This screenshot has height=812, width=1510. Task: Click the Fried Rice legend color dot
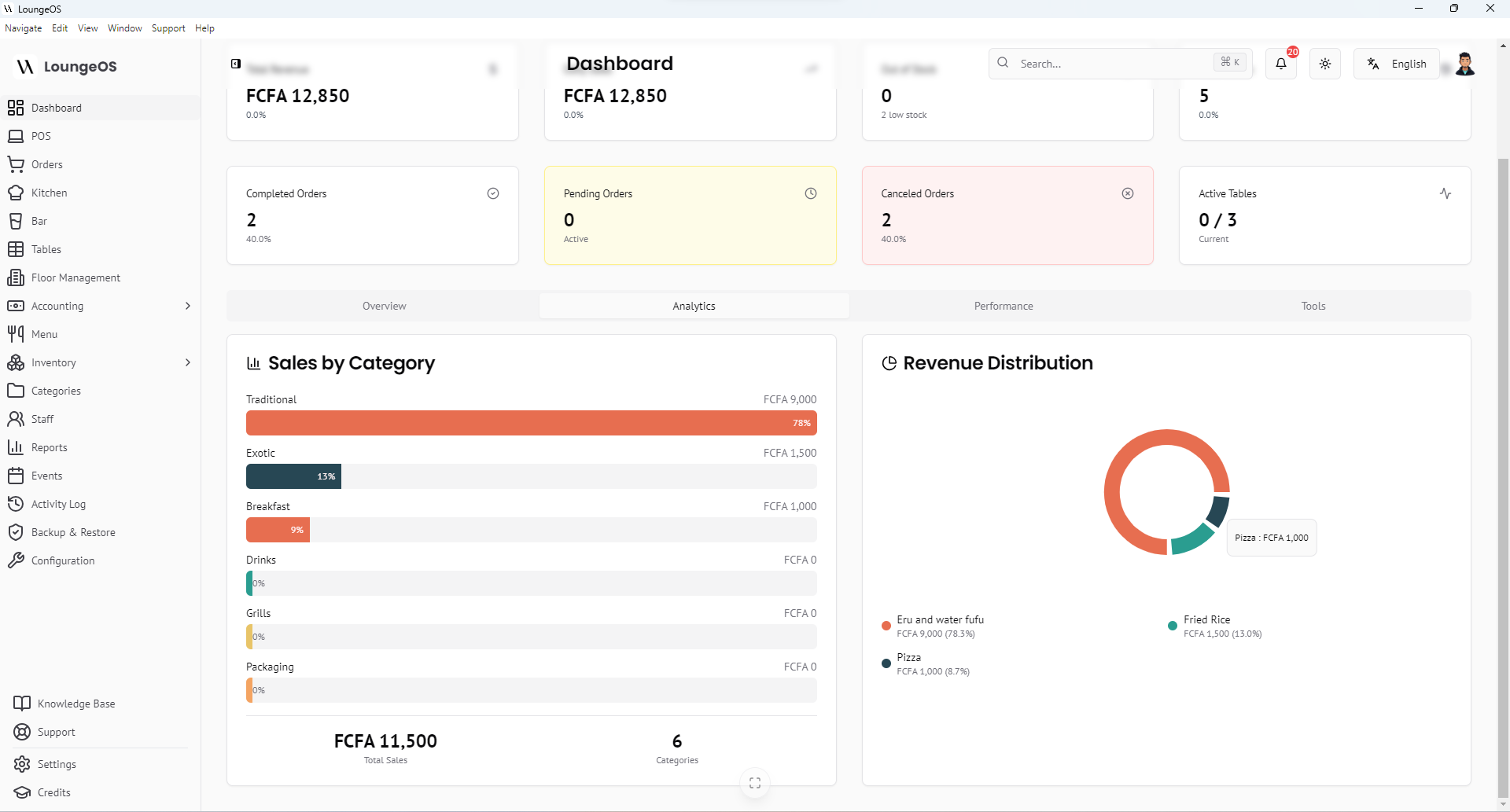[x=1173, y=626]
